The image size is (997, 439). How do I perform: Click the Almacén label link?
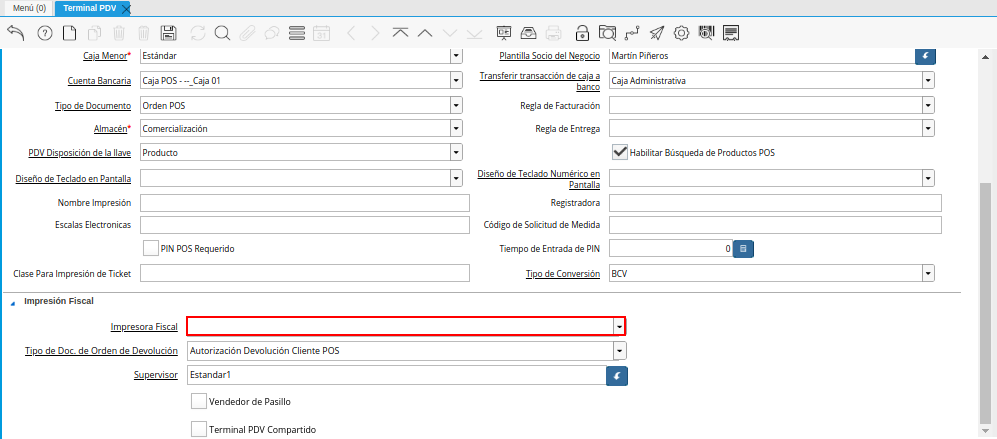click(x=110, y=129)
